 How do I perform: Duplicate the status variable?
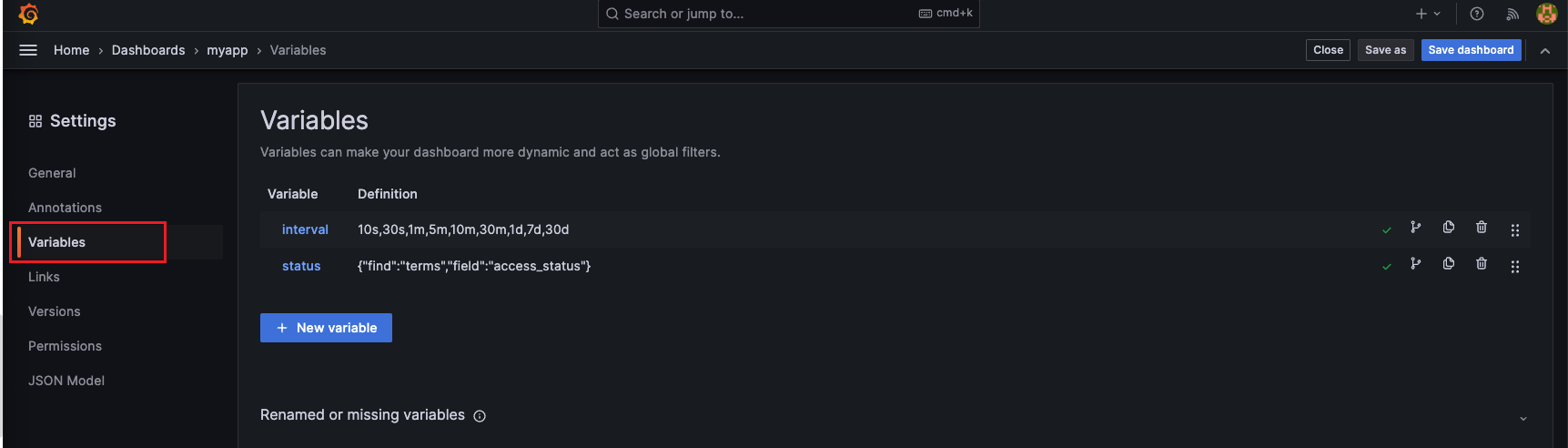(x=1449, y=264)
